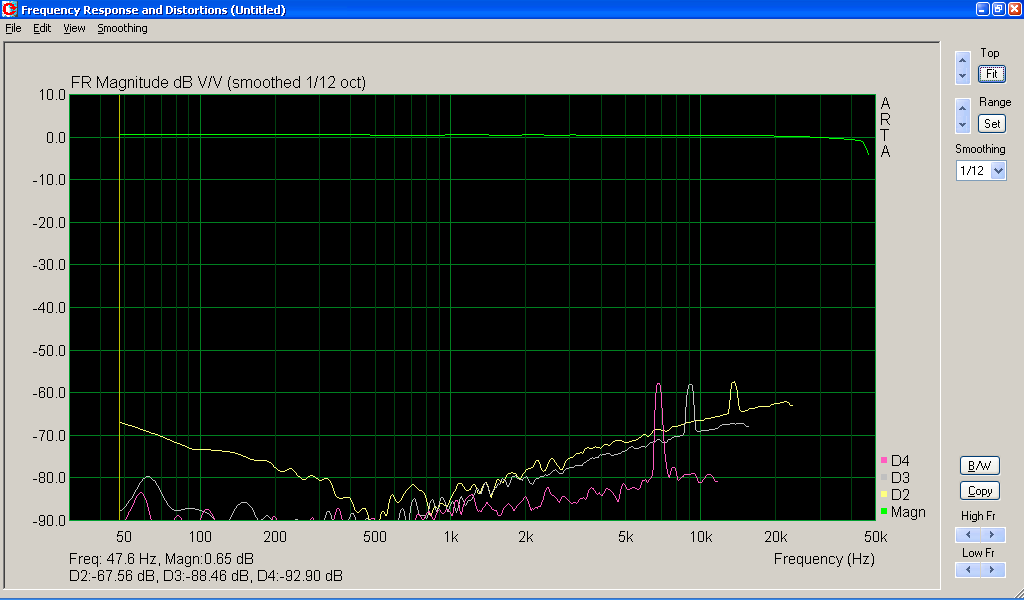Minimize the Frequency Response window
This screenshot has width=1024, height=600.
pyautogui.click(x=983, y=9)
